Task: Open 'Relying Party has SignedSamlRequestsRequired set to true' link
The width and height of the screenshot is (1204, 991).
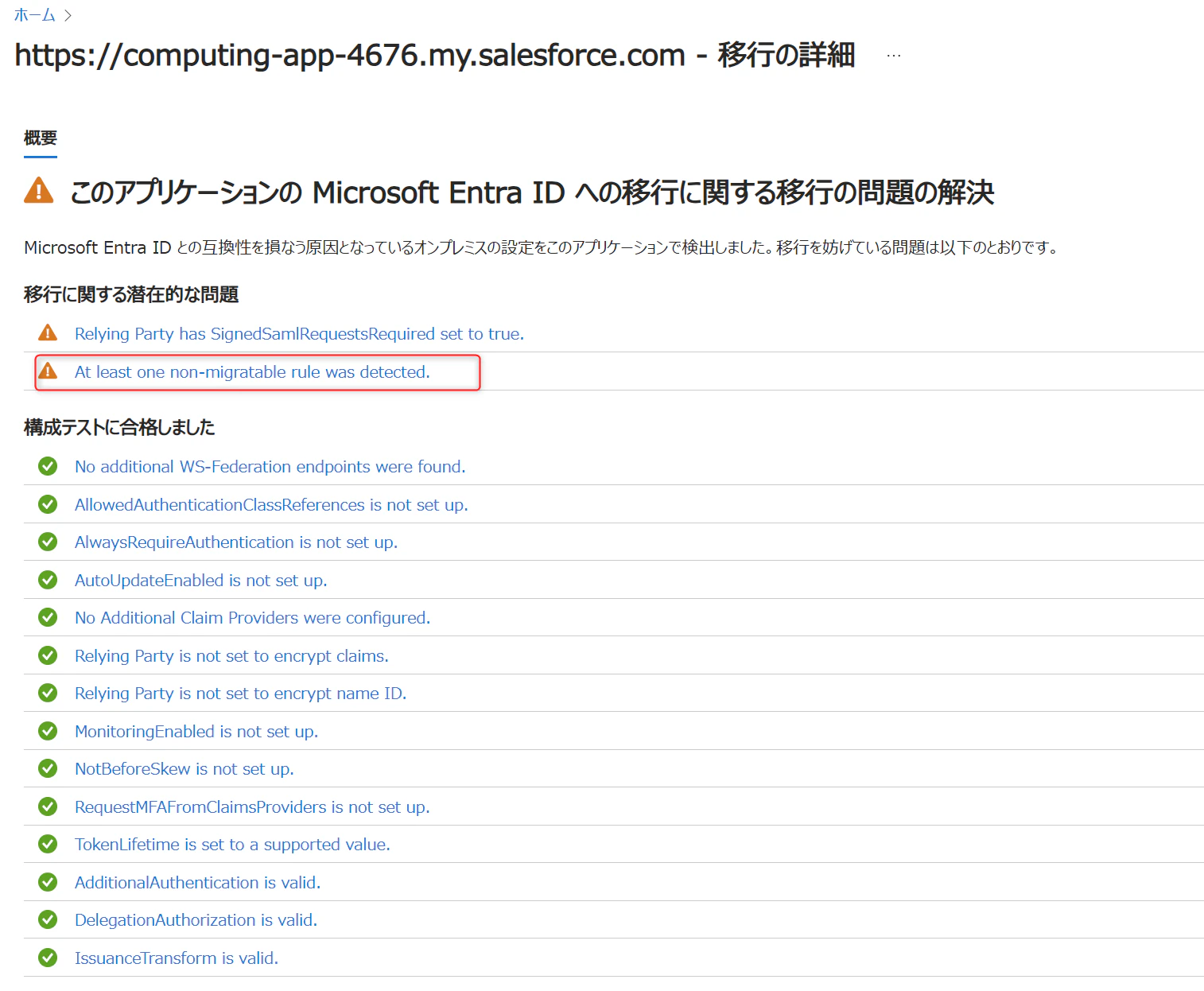Action: [299, 334]
